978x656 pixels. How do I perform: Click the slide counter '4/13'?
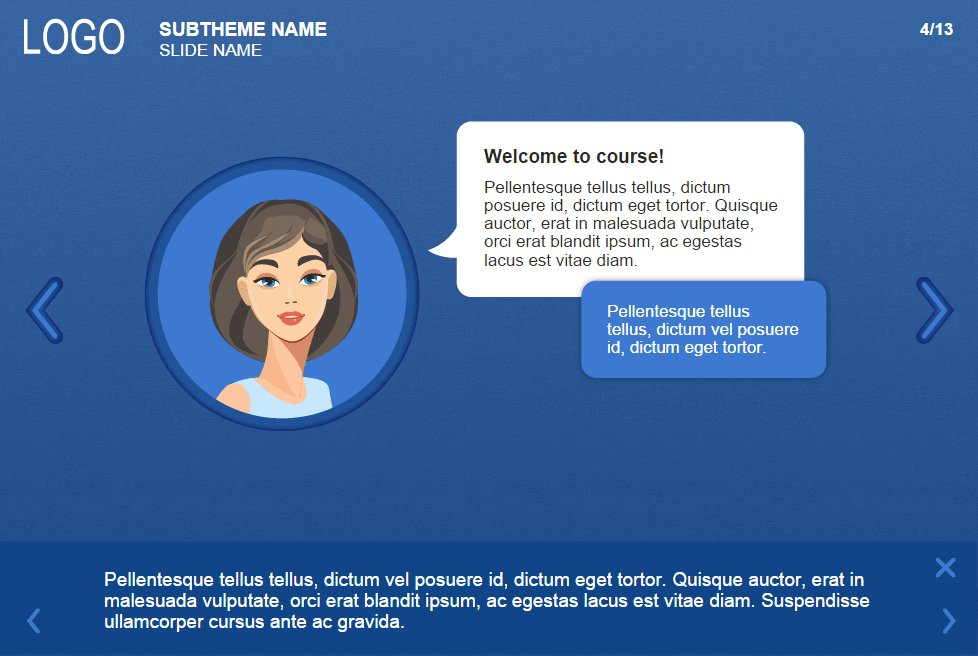coord(936,29)
